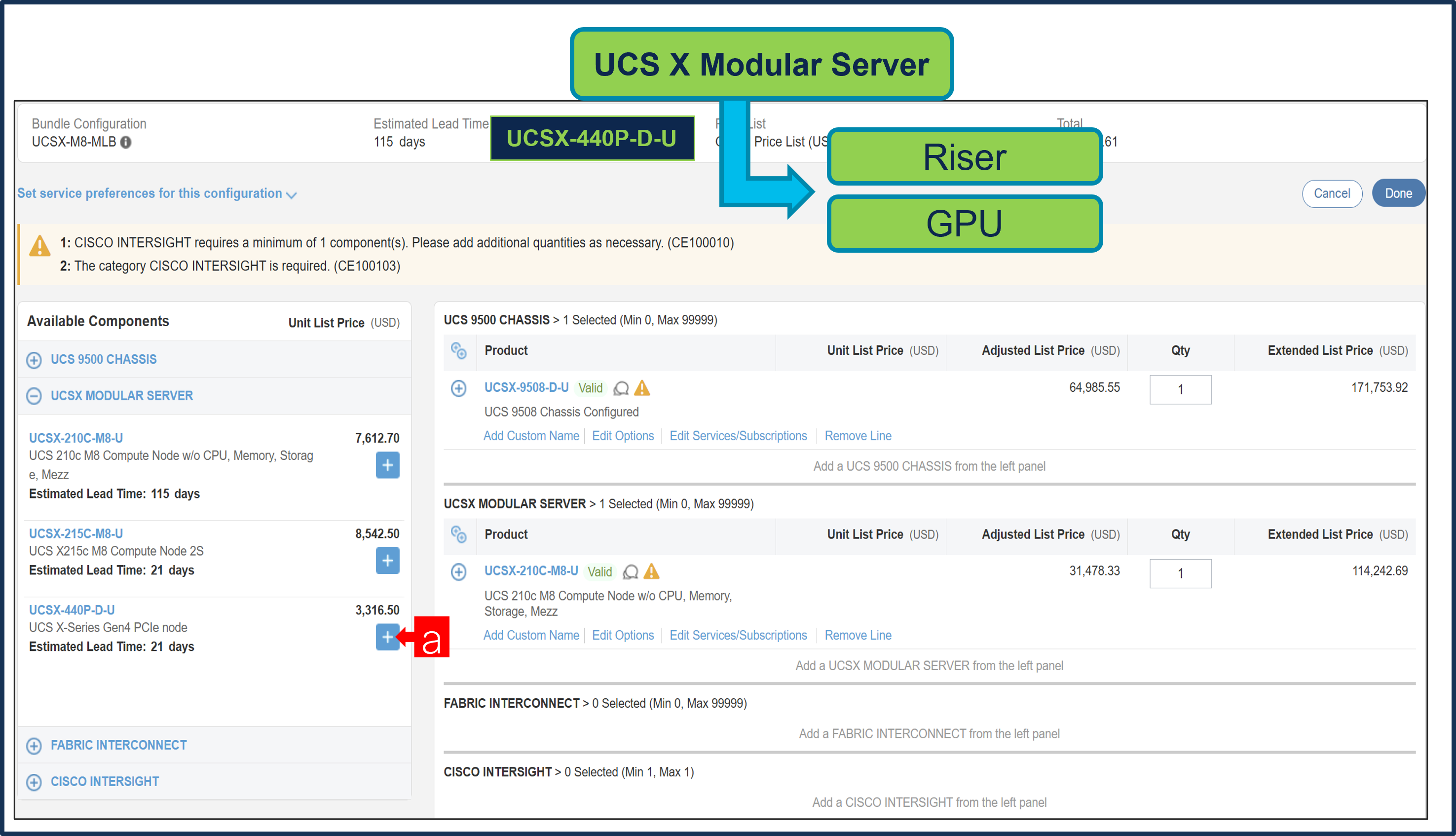Click Qty field for UCSX-9508-D-U

[x=1181, y=390]
